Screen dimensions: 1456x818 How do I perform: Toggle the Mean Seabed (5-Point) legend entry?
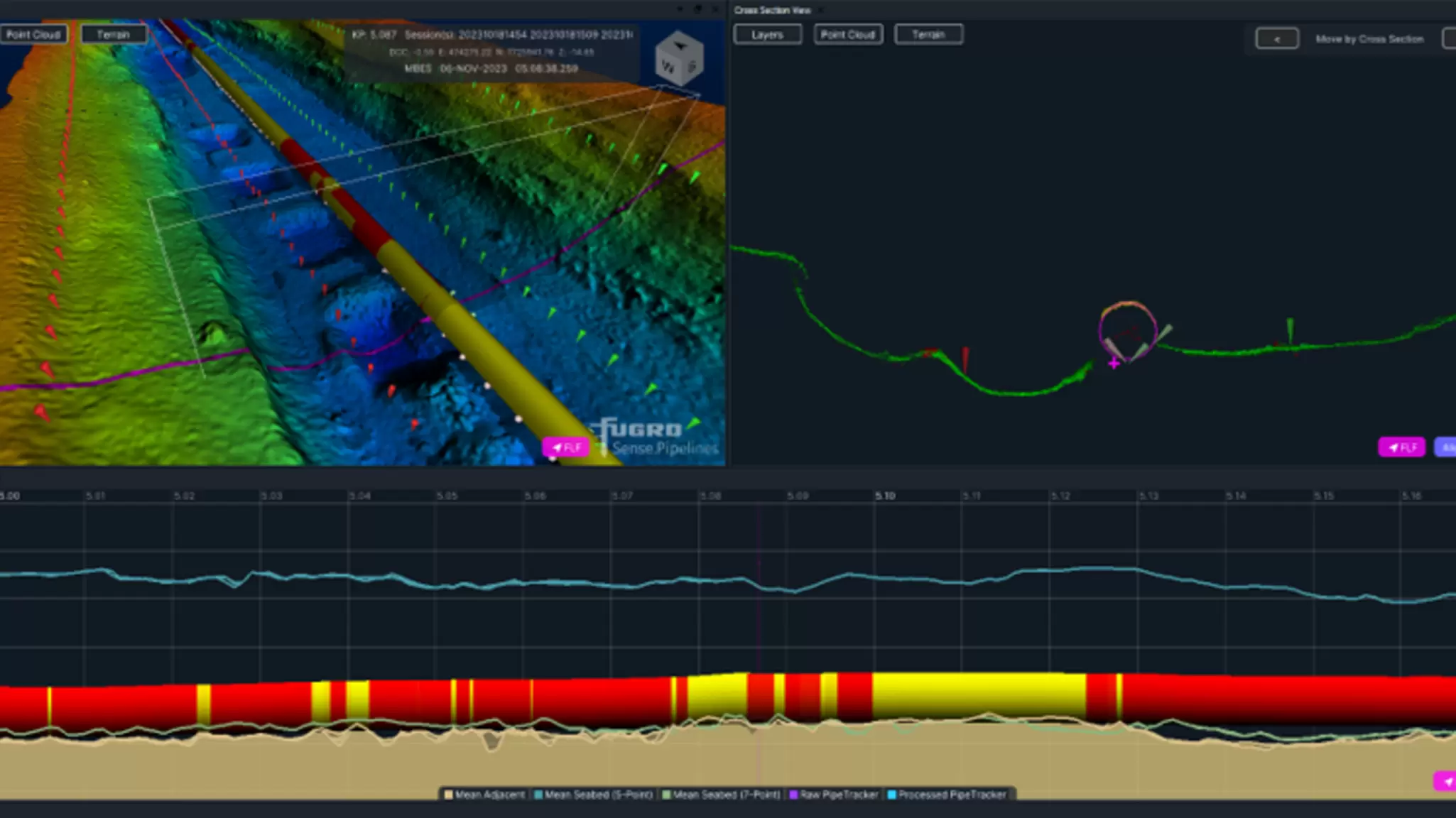point(593,795)
